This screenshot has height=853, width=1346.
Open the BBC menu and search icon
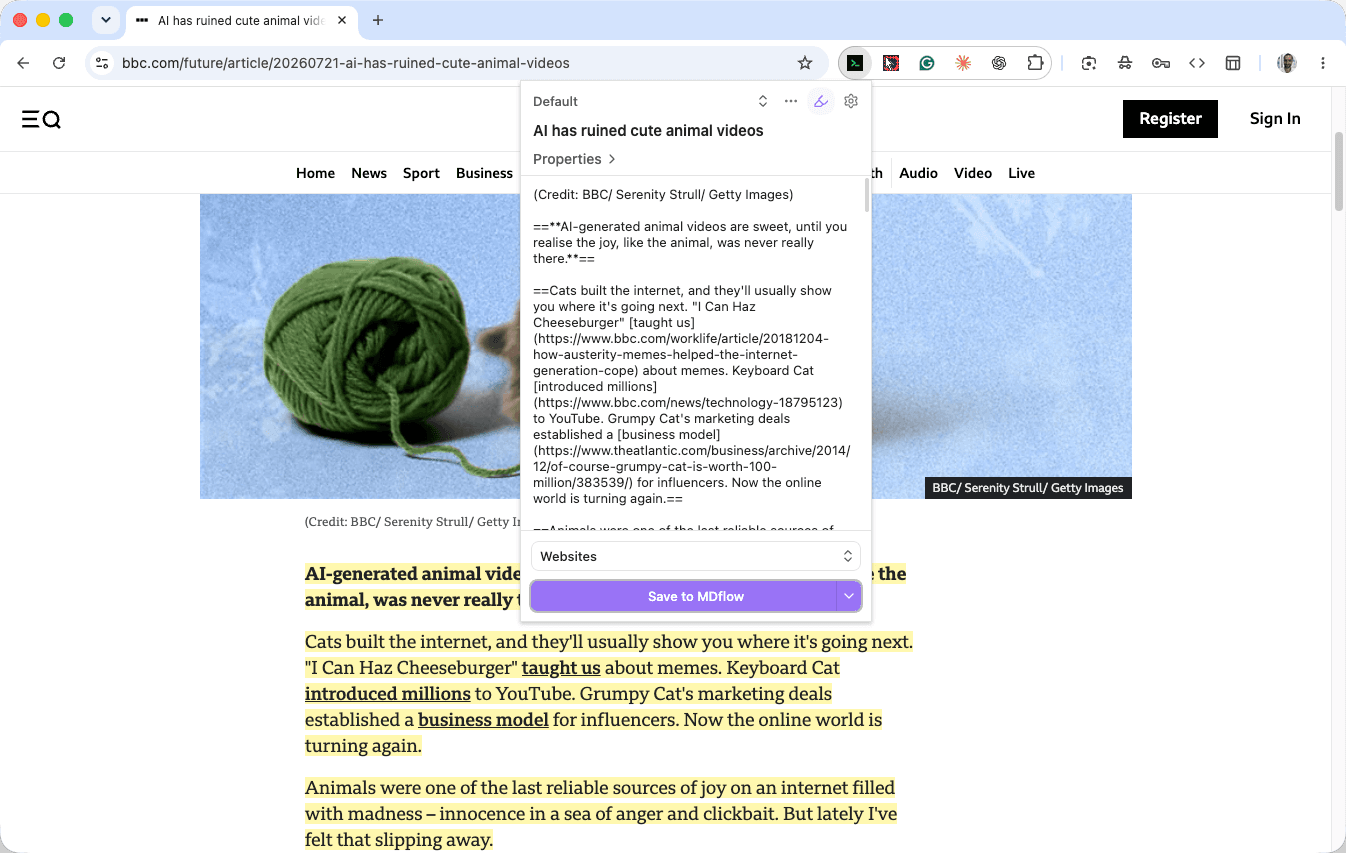point(41,120)
